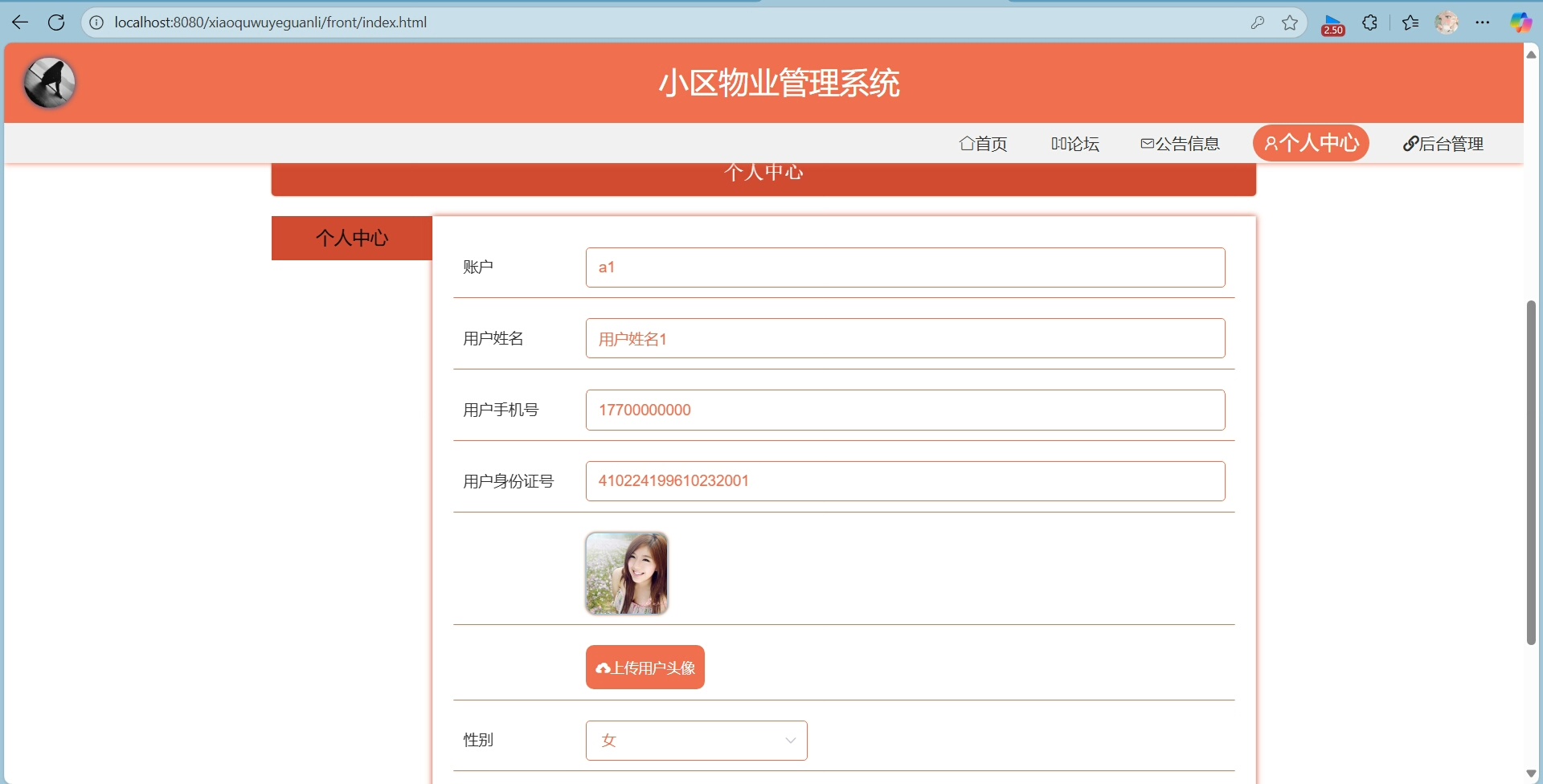The image size is (1543, 784).
Task: Click the scrollbar down arrow
Action: (x=1531, y=774)
